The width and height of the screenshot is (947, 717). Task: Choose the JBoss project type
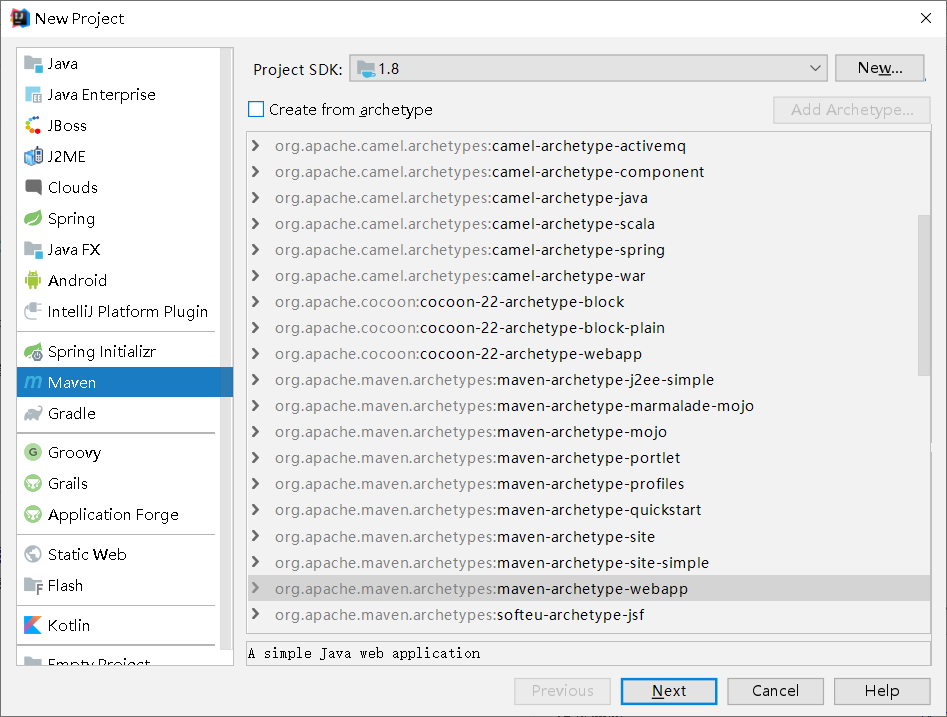click(68, 125)
